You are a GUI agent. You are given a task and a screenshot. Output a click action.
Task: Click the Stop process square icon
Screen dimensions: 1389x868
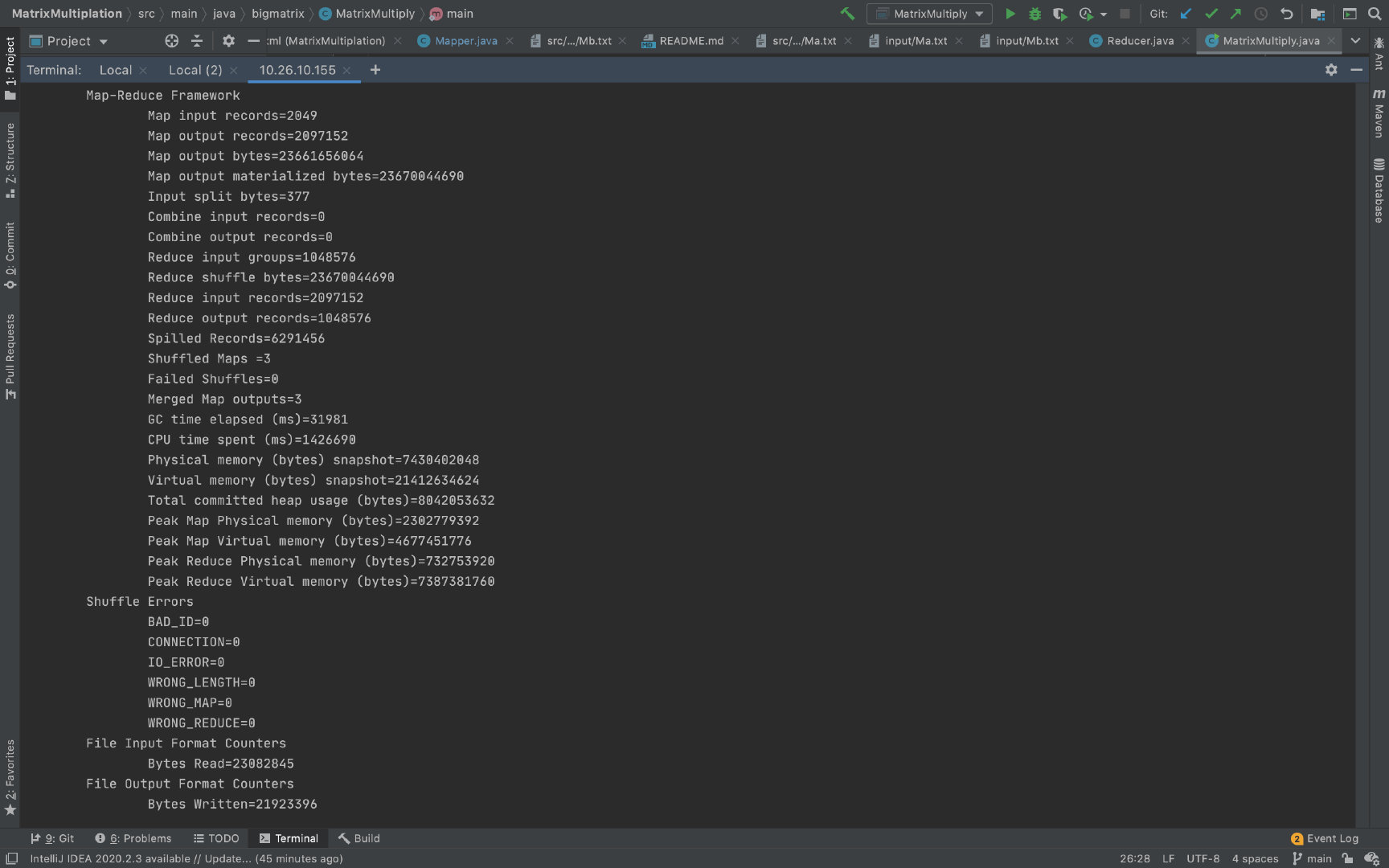click(1125, 14)
